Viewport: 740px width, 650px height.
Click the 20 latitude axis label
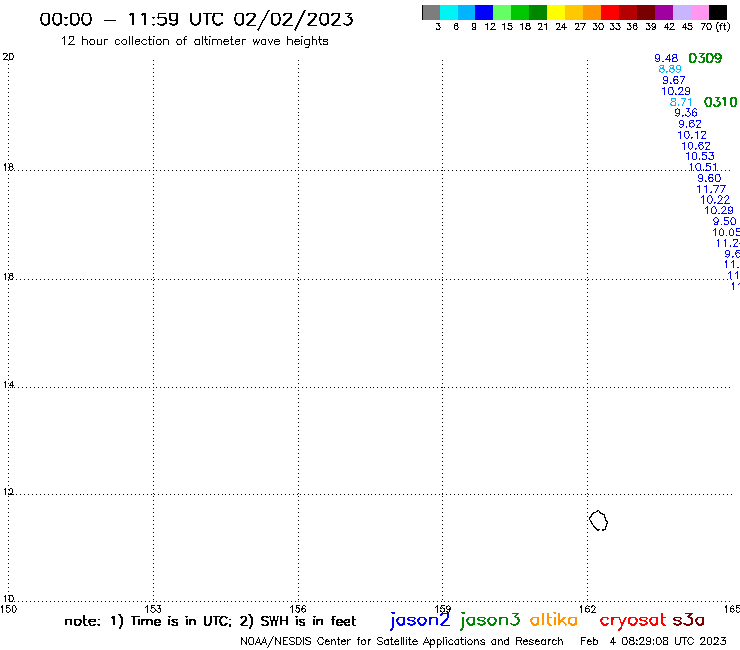[8, 57]
